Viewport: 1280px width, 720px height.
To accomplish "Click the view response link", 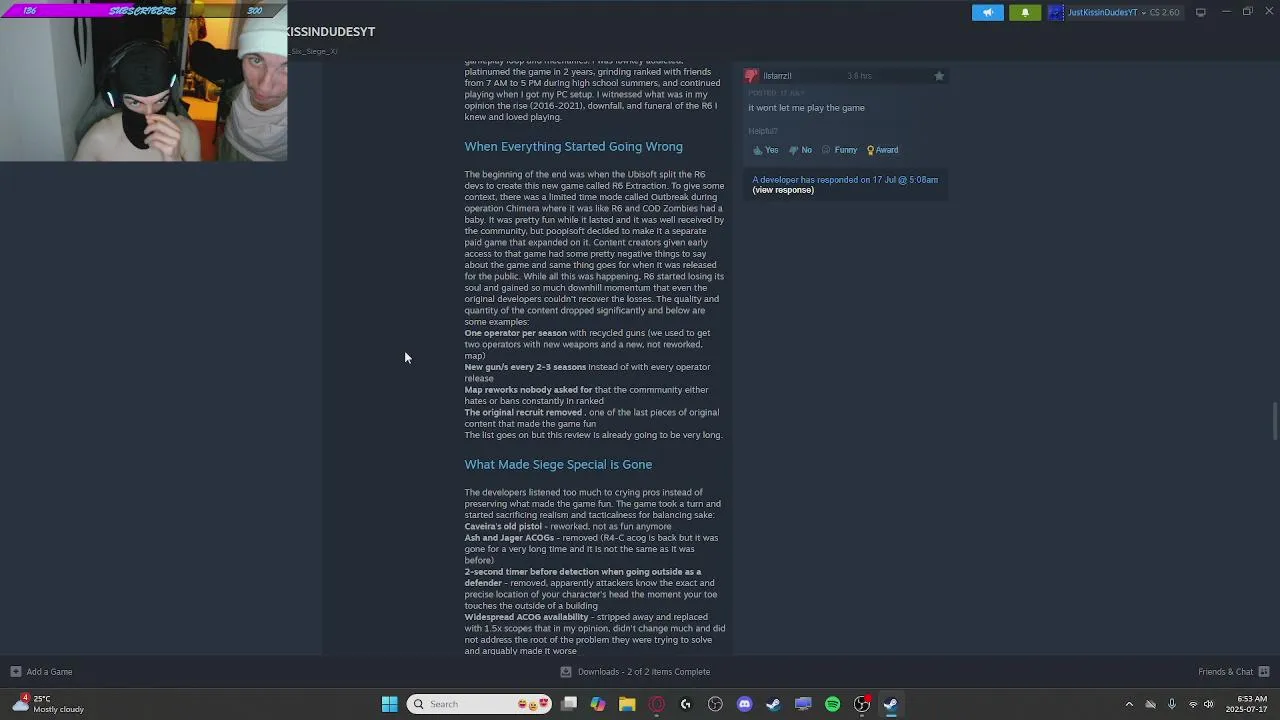I will (x=783, y=190).
